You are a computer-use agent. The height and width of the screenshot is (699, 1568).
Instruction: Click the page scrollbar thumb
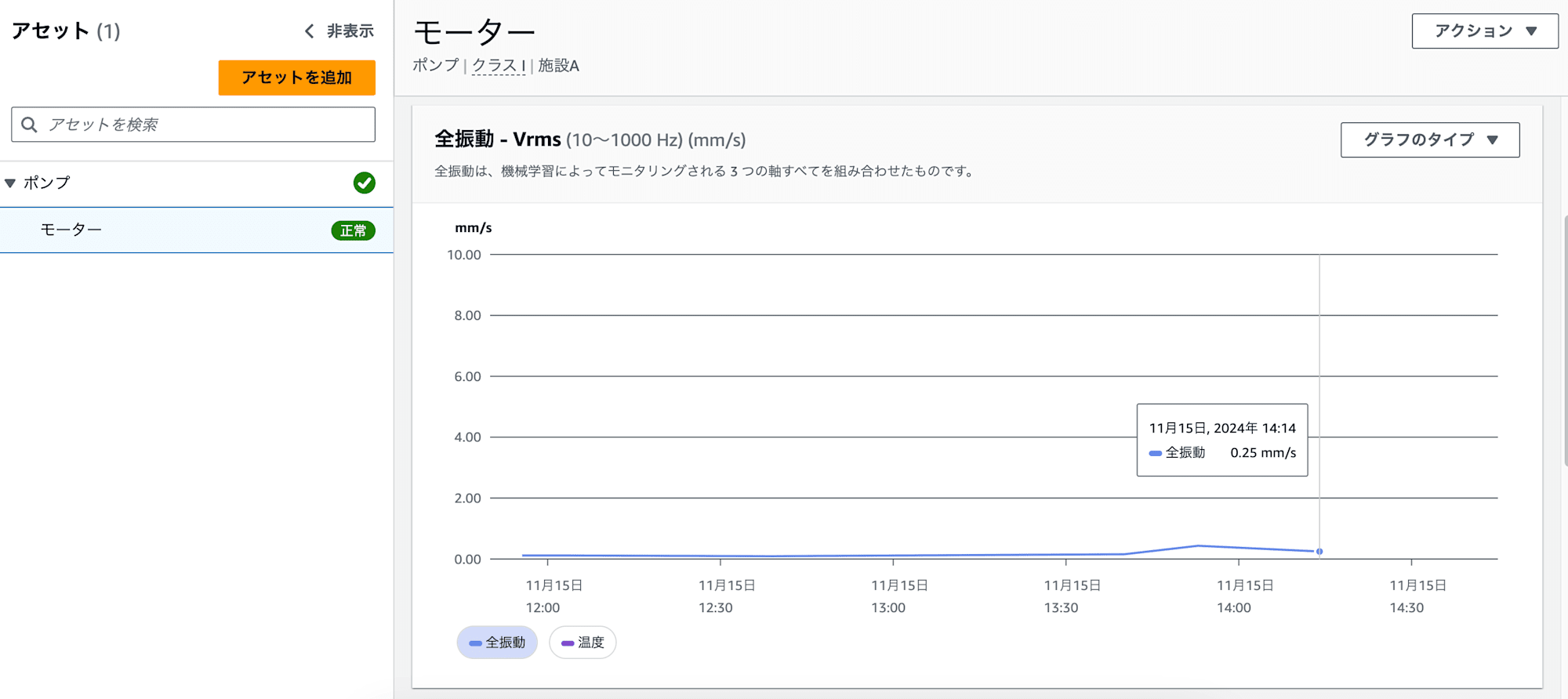pos(1565,341)
